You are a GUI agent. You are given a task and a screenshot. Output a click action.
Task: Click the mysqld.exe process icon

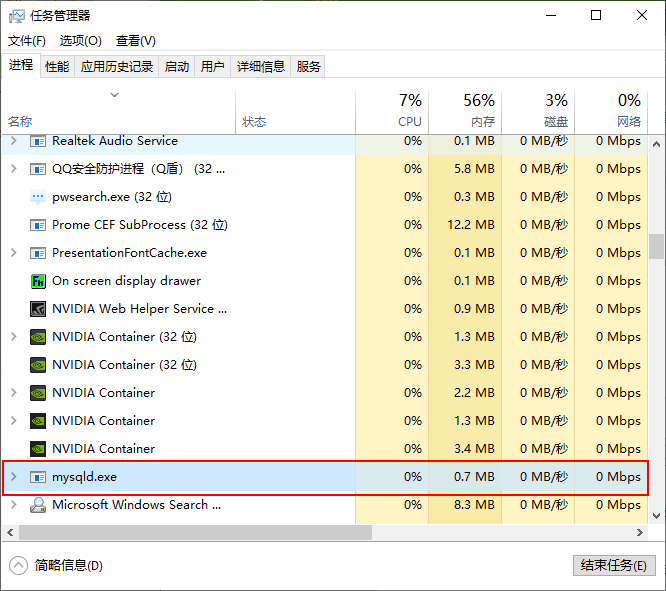(38, 477)
